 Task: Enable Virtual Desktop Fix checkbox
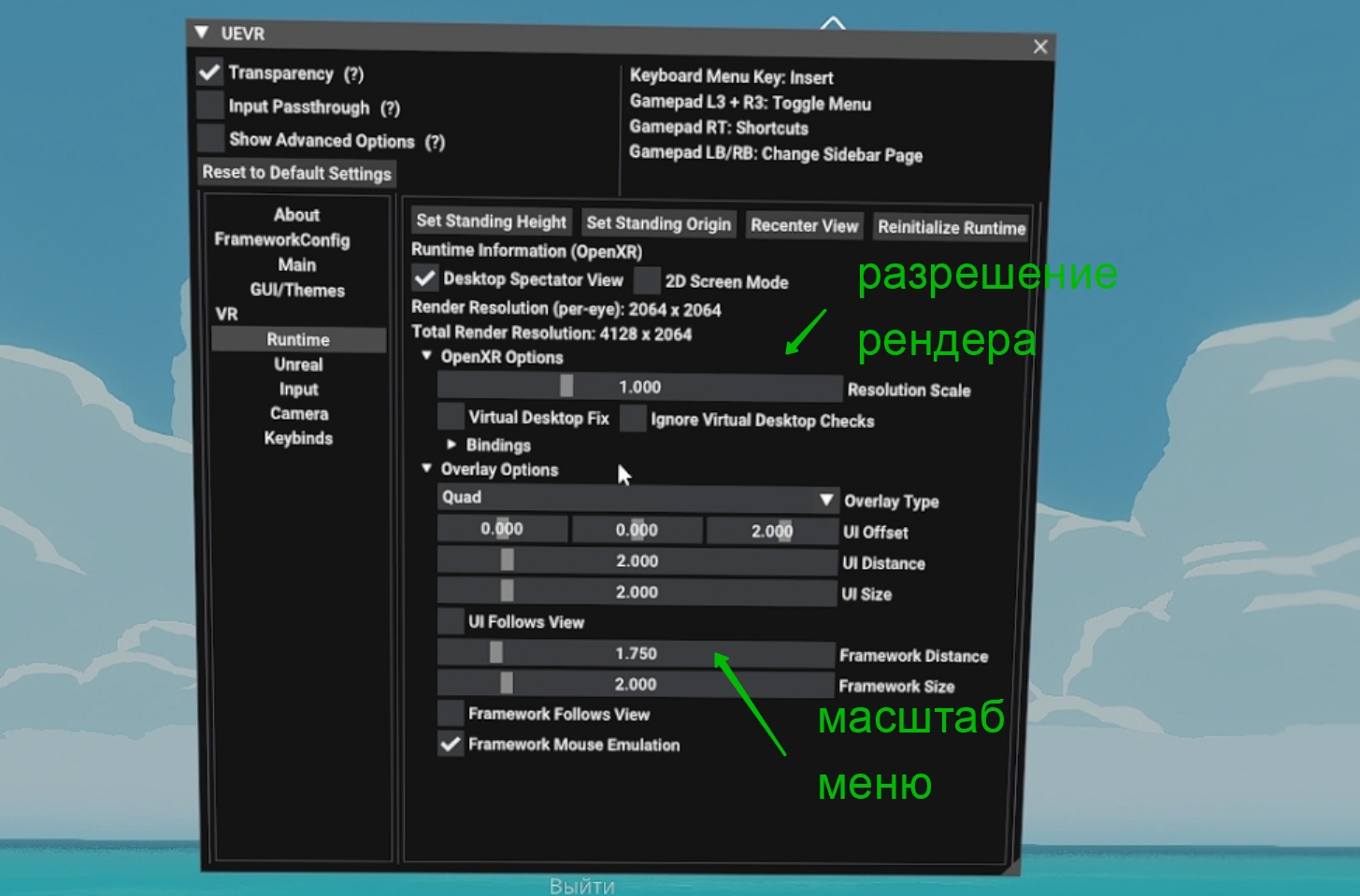(451, 417)
